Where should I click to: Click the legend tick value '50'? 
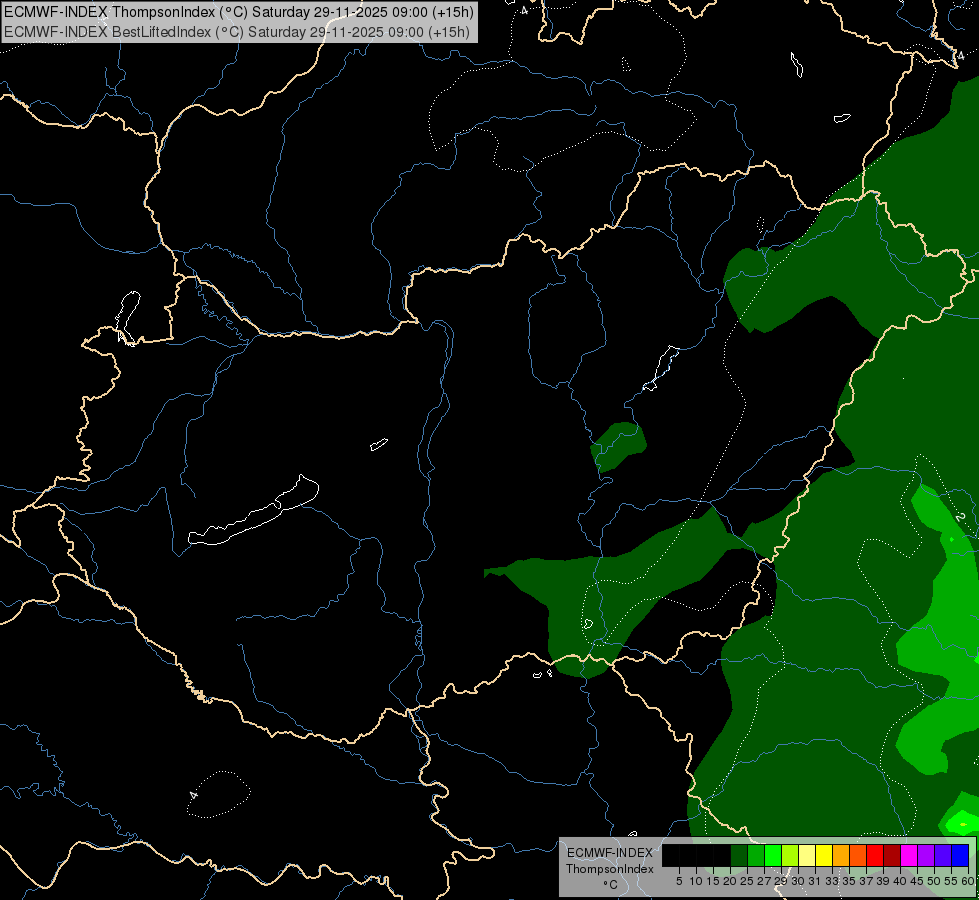(934, 881)
